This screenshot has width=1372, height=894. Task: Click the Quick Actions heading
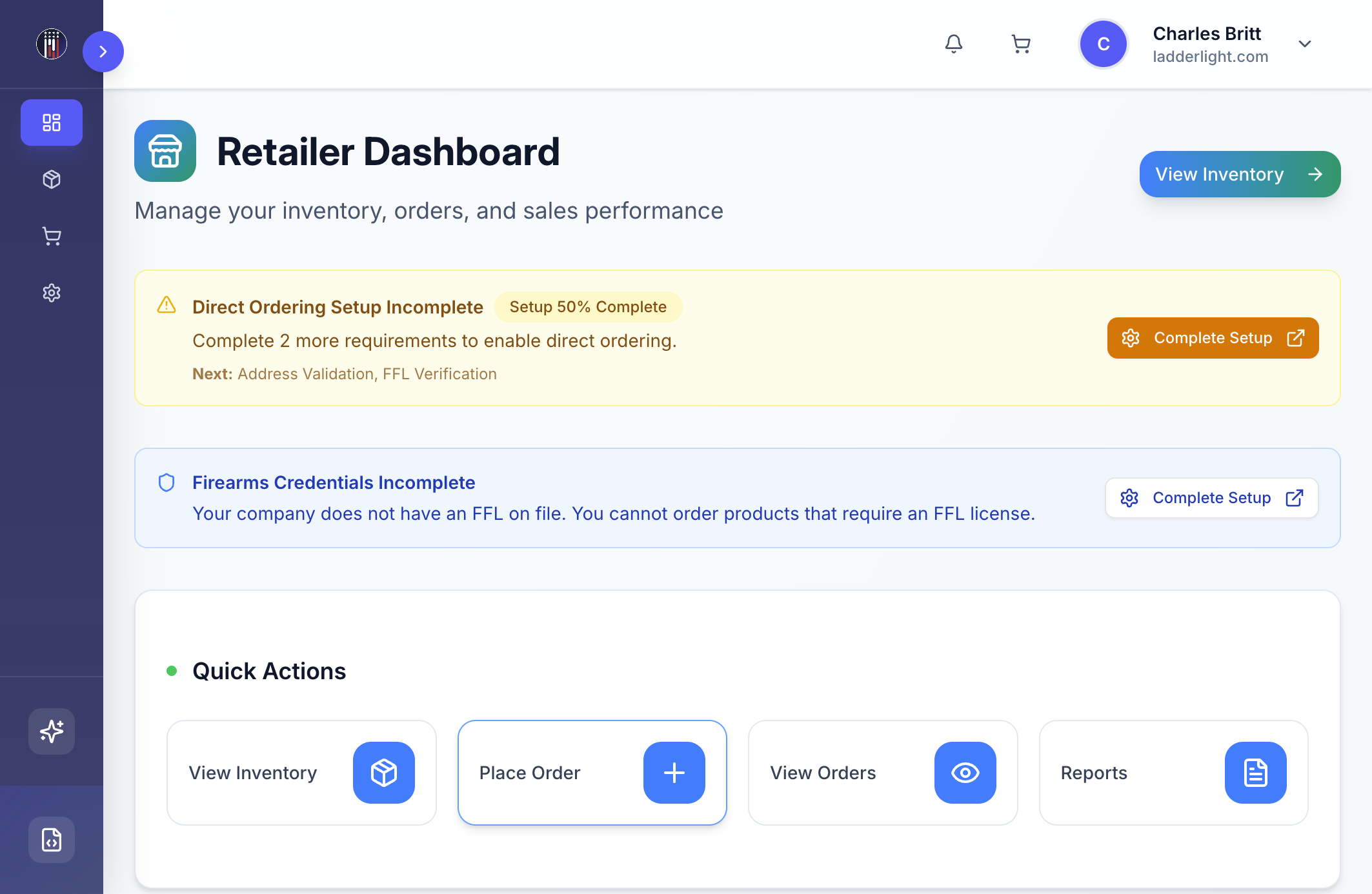pos(269,671)
